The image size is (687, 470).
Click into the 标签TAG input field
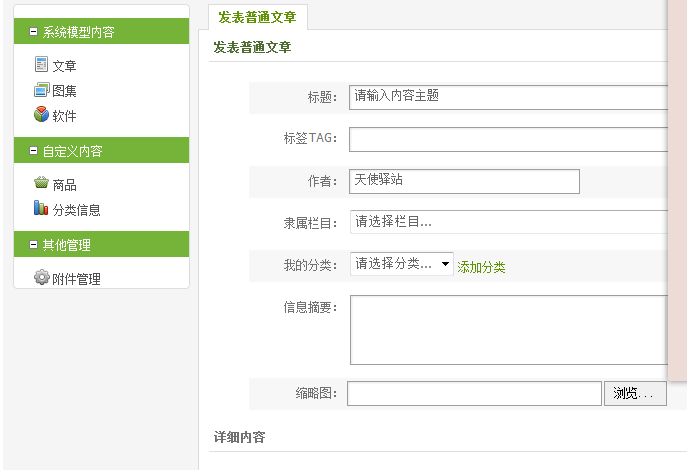[508, 139]
